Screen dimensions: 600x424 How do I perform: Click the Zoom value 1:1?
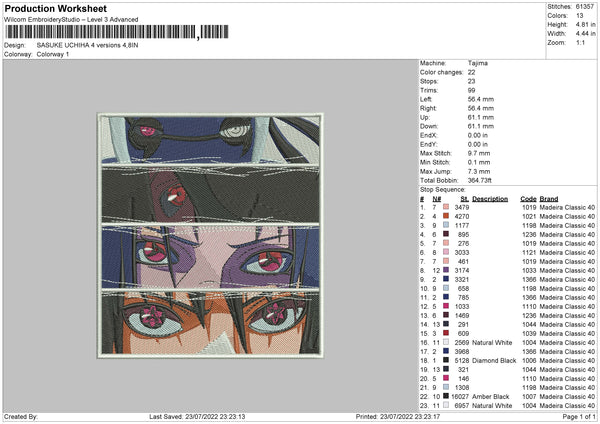pos(580,42)
